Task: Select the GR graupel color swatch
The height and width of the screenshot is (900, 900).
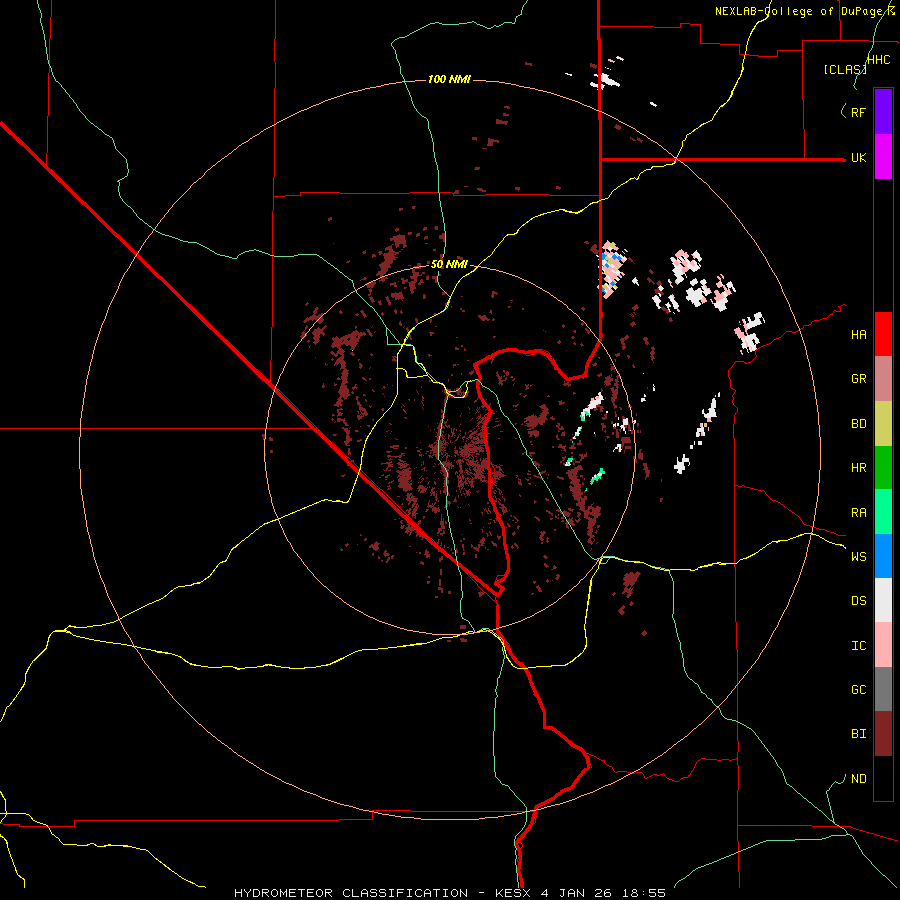Action: coord(883,379)
